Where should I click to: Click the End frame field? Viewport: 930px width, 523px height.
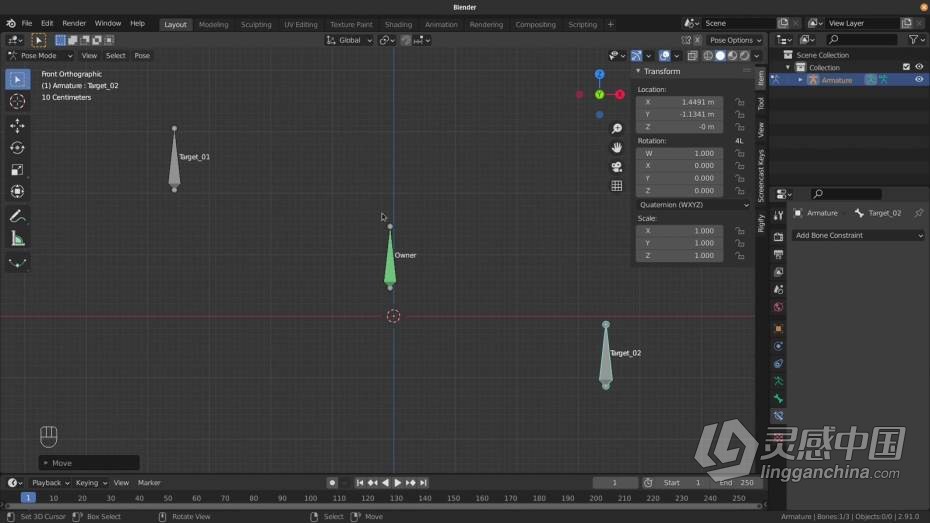(x=736, y=483)
